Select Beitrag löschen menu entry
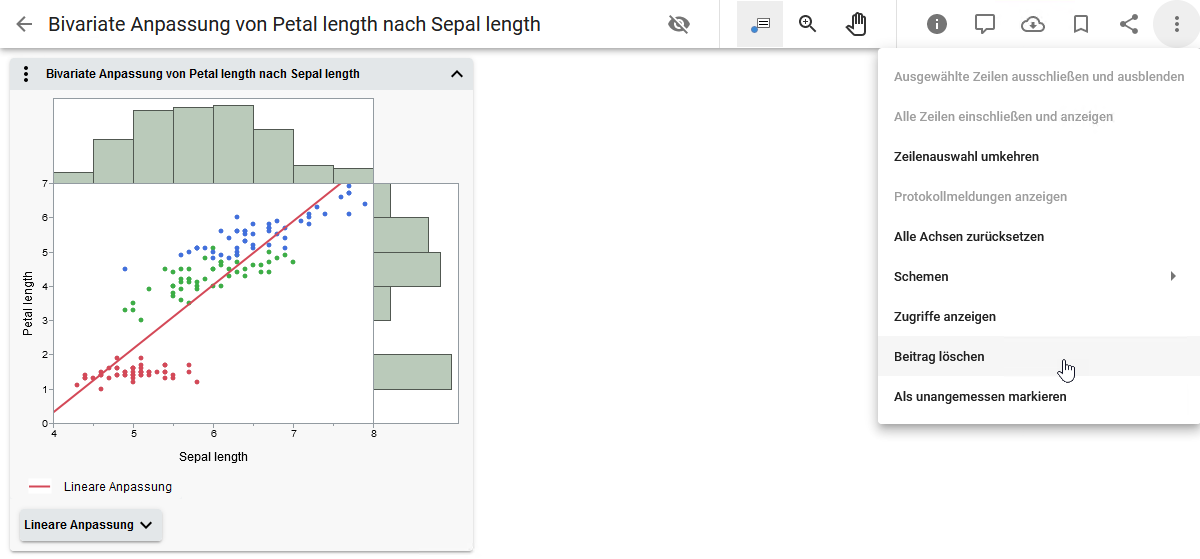 pyautogui.click(x=939, y=357)
